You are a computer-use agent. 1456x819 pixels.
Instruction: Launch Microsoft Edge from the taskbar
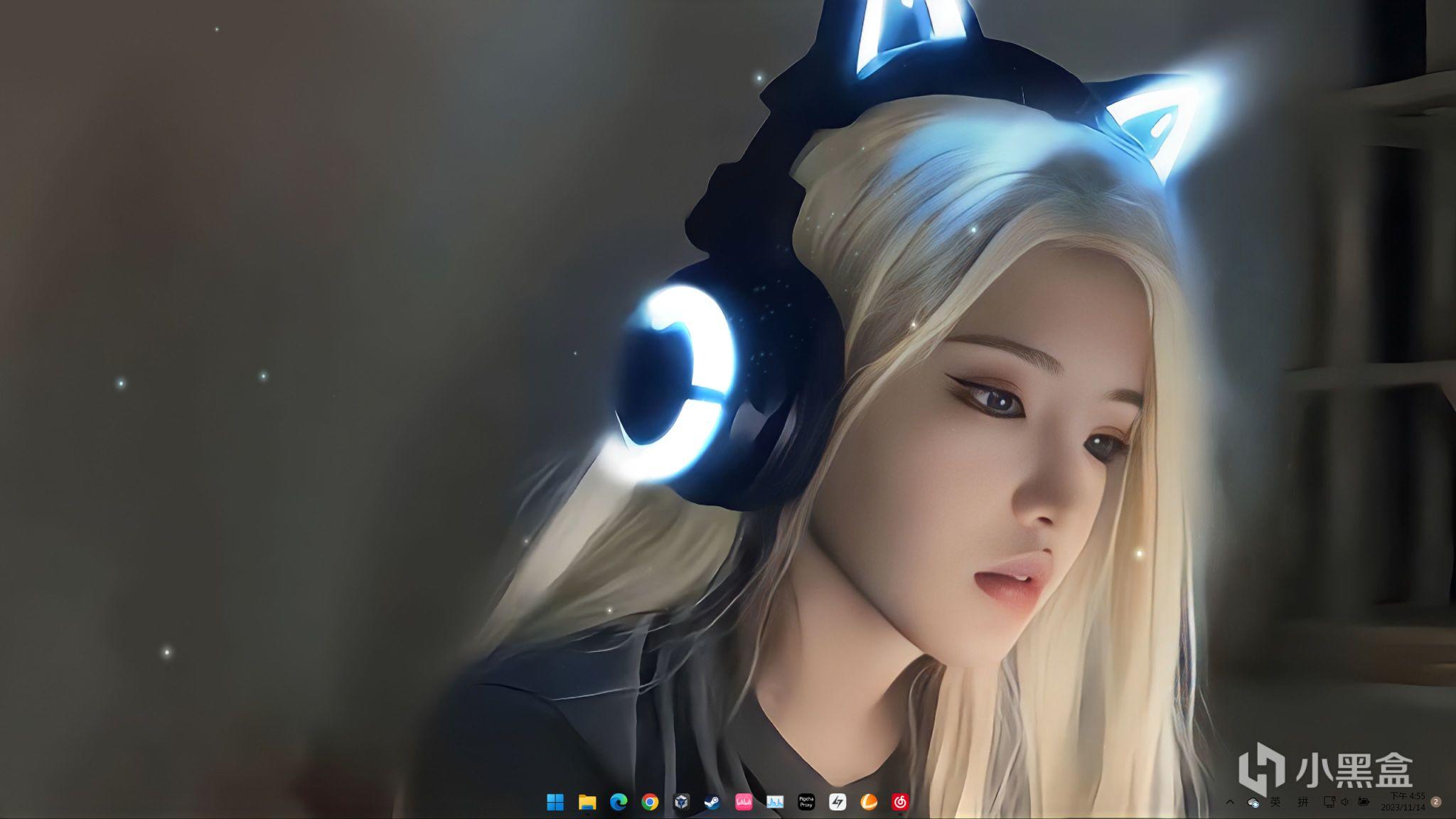[619, 803]
